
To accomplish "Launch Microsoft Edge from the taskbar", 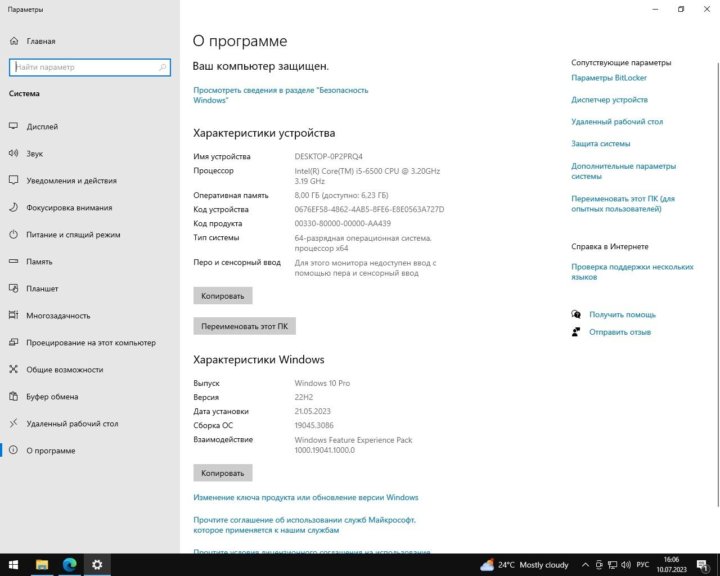I will click(69, 565).
